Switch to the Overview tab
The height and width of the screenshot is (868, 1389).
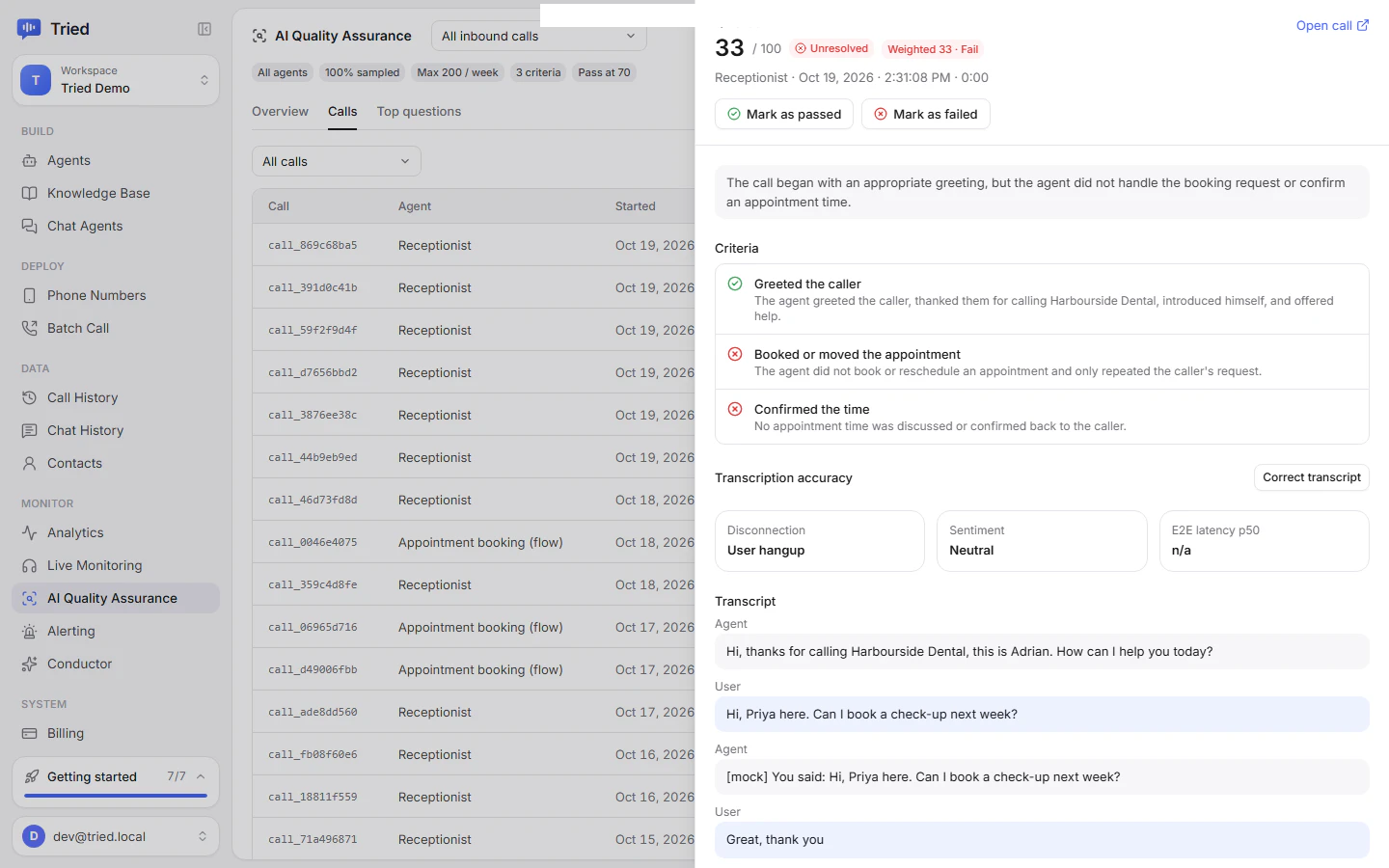tap(281, 112)
